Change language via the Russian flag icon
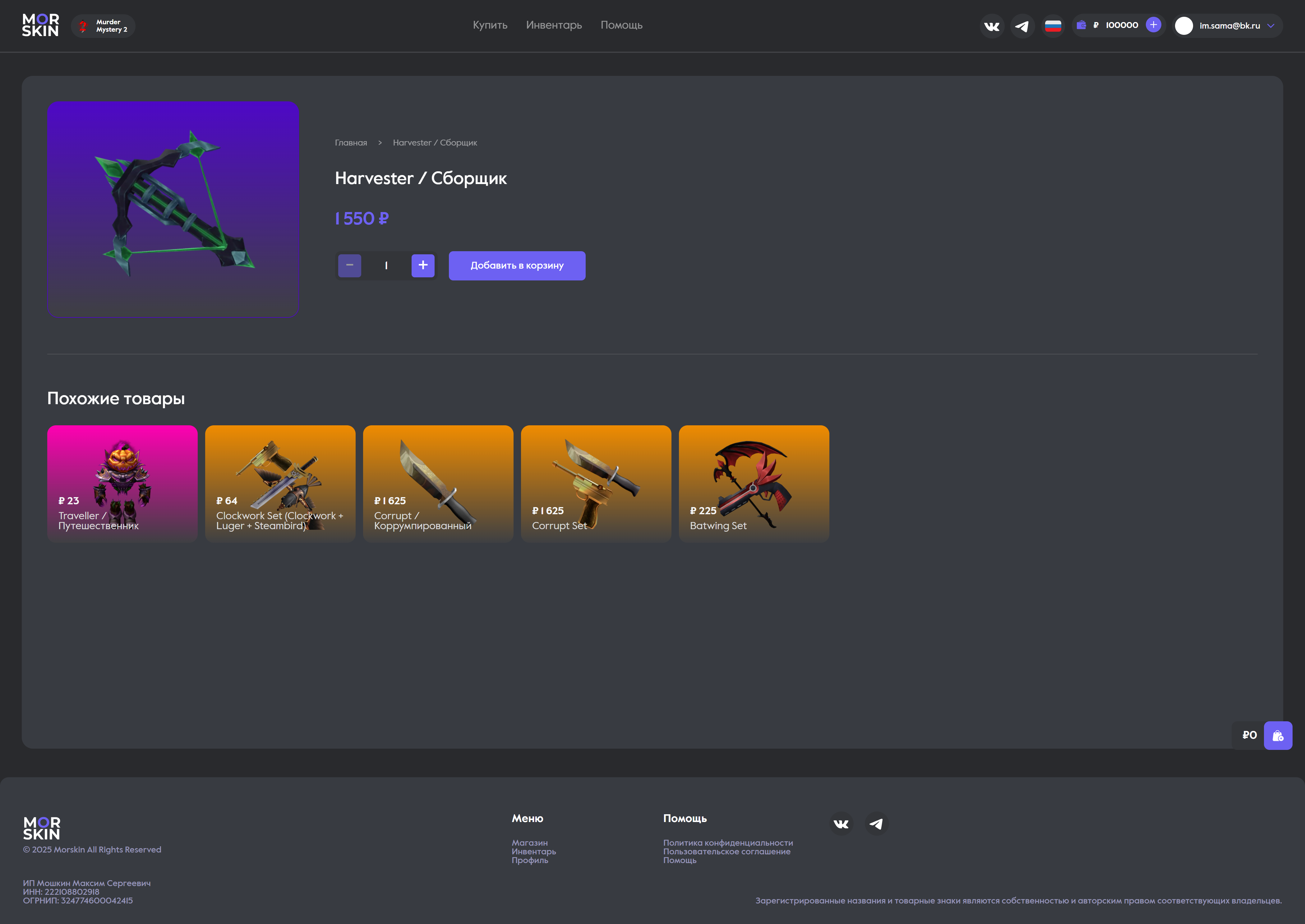 (x=1053, y=26)
